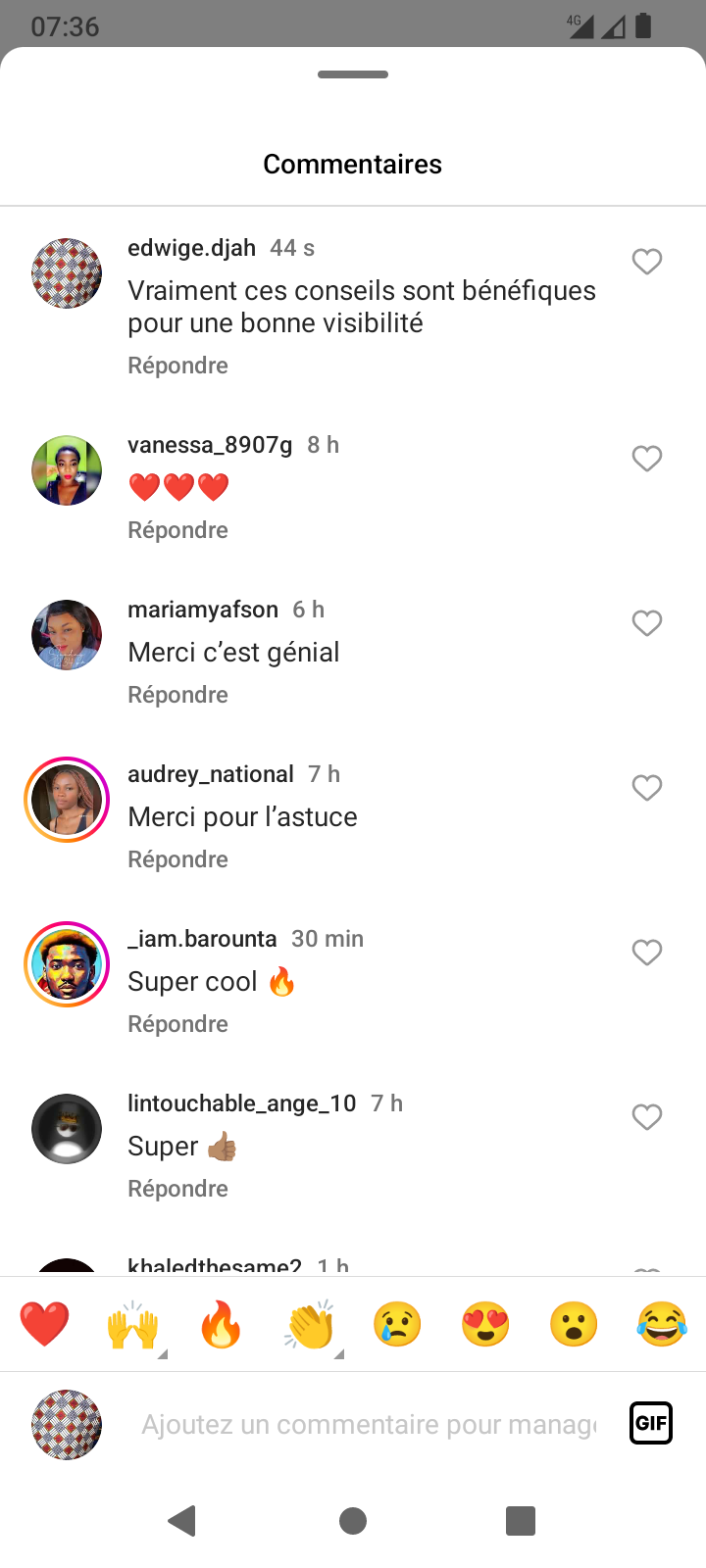The image size is (706, 1568).
Task: Like edwige.djah's comment with the heart
Action: tap(647, 262)
